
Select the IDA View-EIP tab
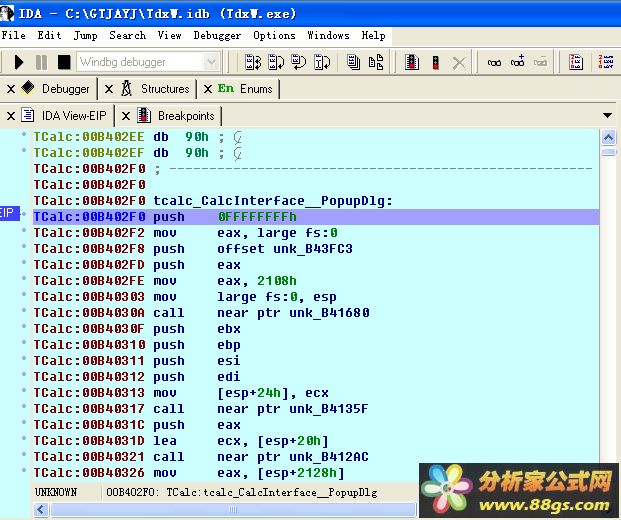tap(74, 116)
